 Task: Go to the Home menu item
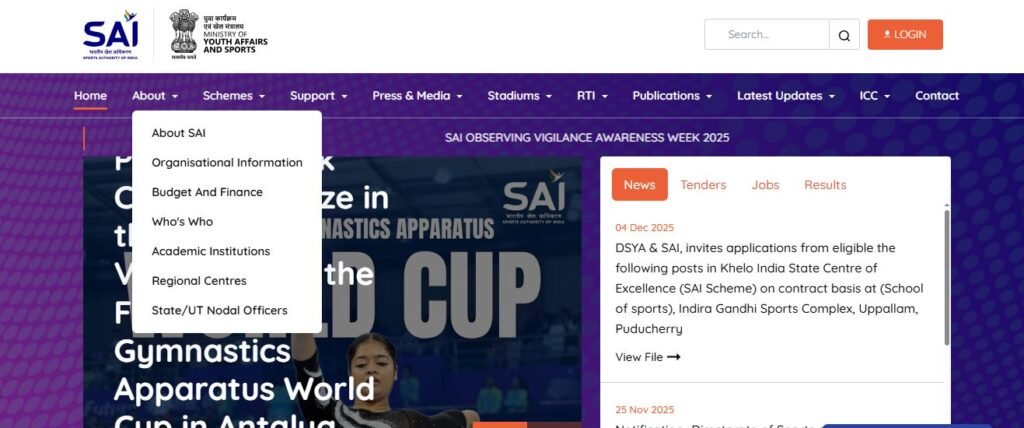(x=90, y=95)
